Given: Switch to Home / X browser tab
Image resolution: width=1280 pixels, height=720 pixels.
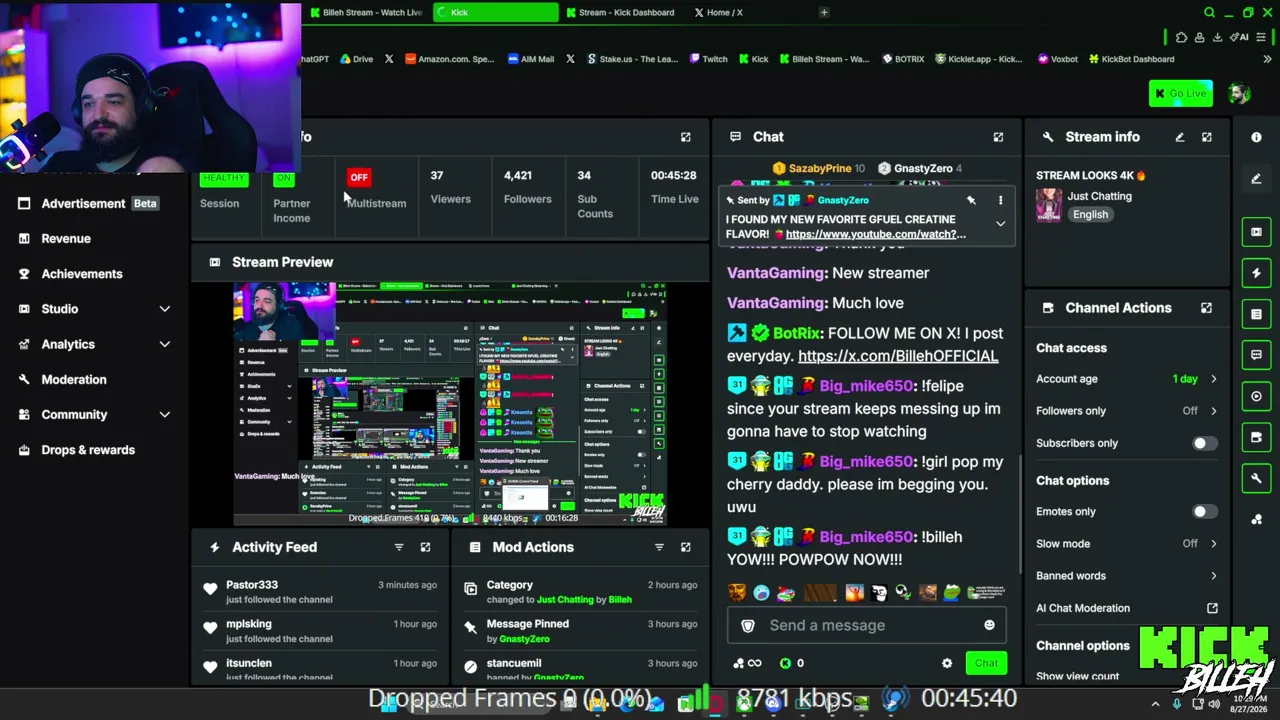Looking at the screenshot, I should pyautogui.click(x=718, y=13).
